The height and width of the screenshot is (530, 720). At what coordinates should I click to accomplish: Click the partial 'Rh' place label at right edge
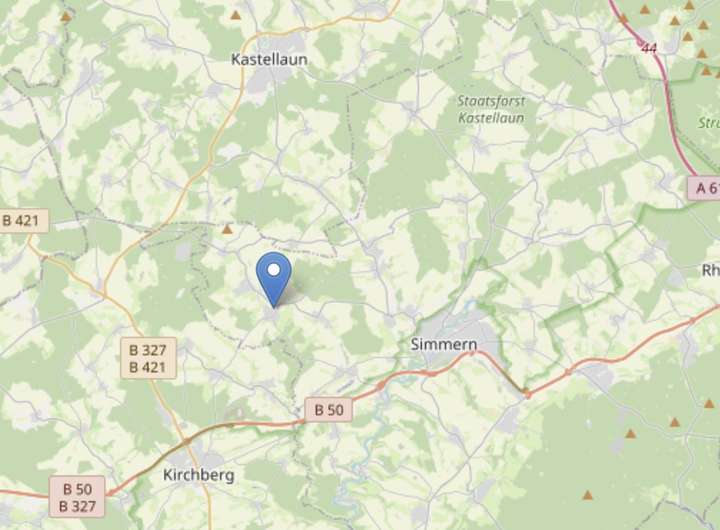711,270
